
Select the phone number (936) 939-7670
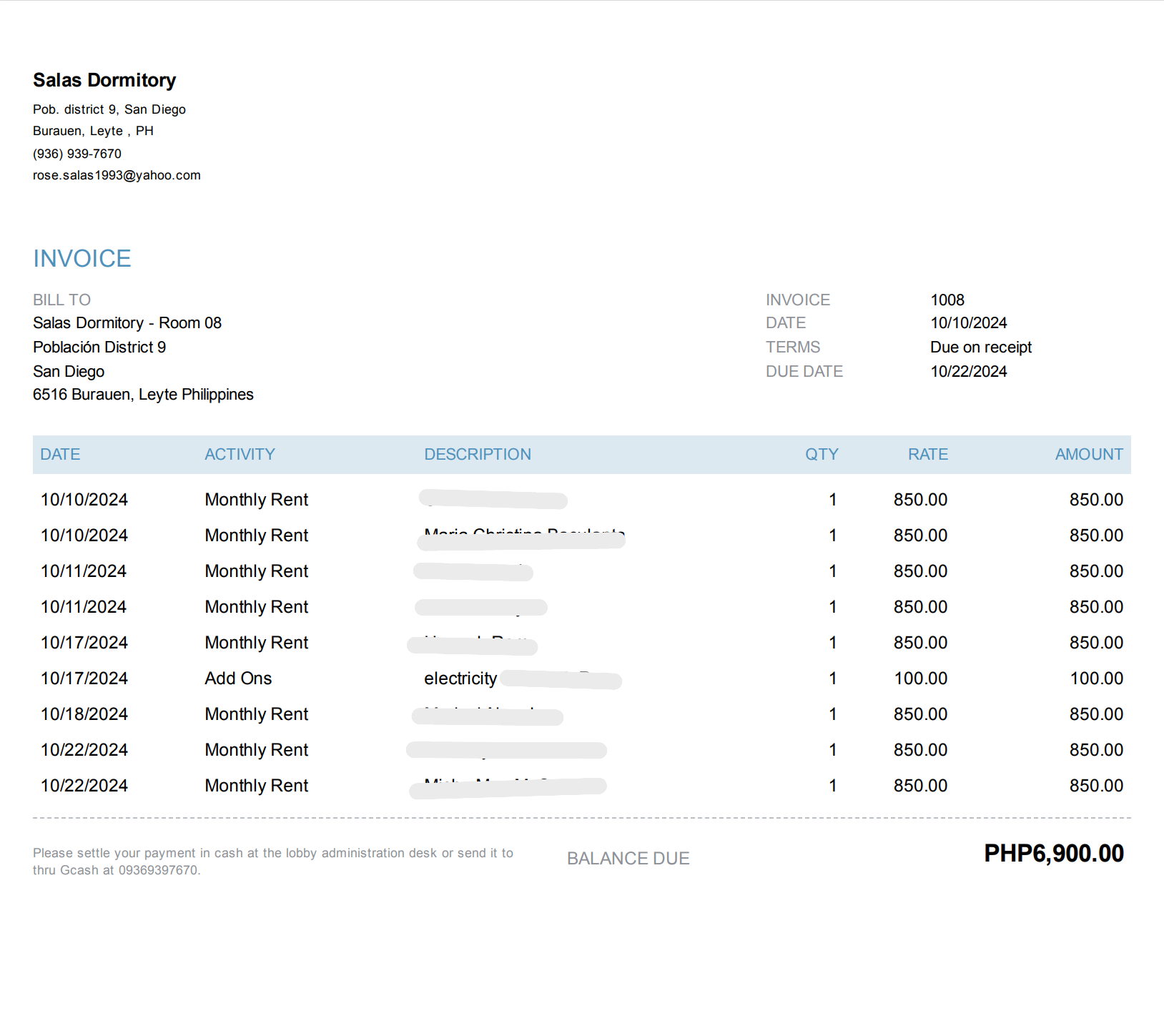coord(77,154)
